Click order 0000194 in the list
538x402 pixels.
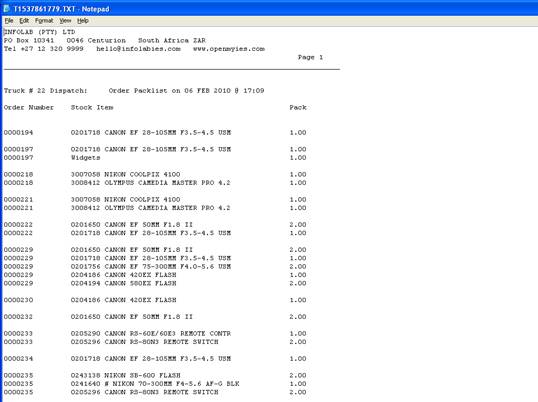click(x=19, y=132)
